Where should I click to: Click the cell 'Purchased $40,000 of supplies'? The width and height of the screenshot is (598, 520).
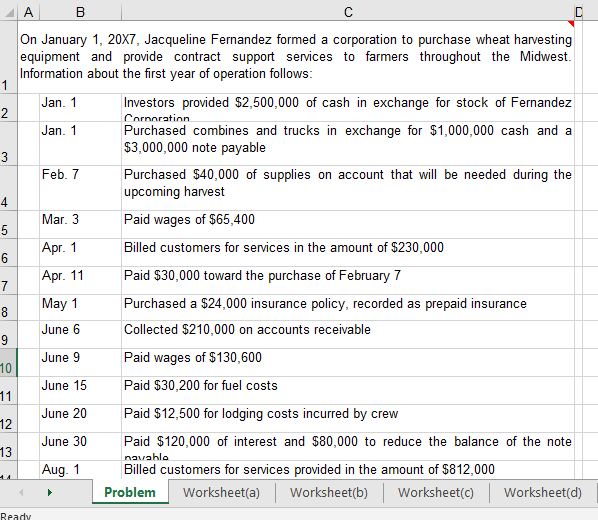pyautogui.click(x=348, y=188)
